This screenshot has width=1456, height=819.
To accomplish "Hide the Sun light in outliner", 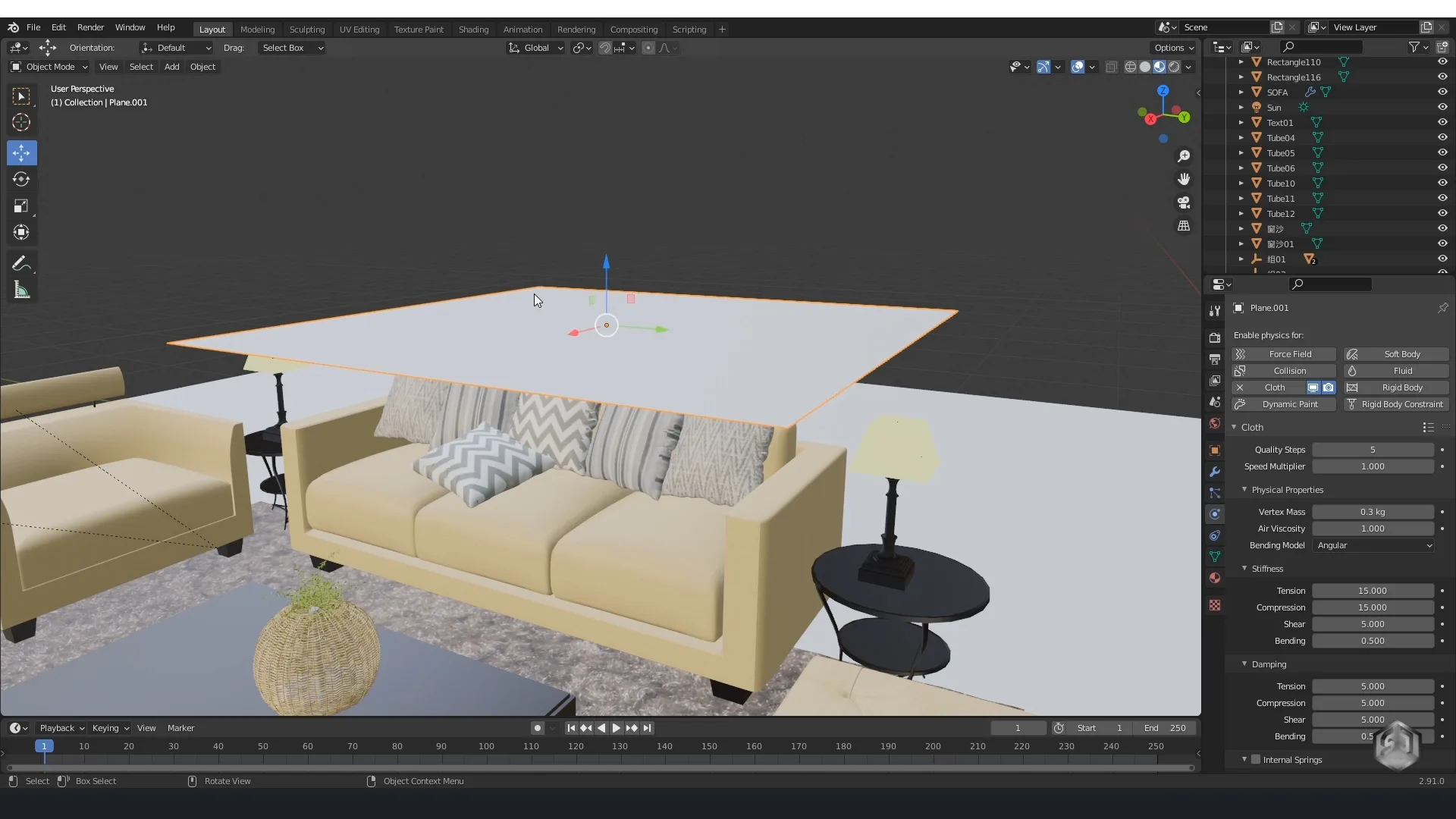I will (x=1442, y=107).
